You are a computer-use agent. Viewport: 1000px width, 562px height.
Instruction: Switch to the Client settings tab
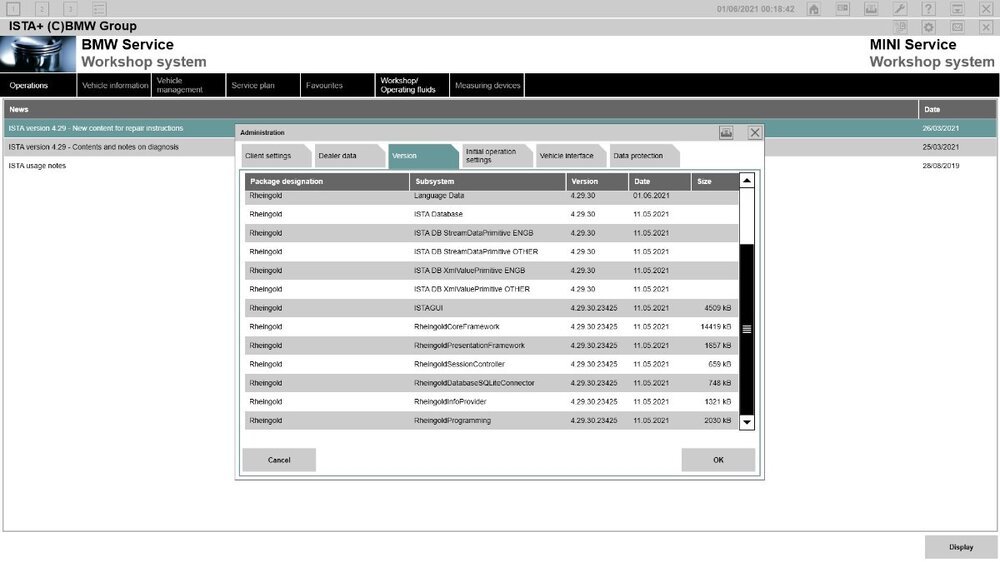(x=268, y=156)
